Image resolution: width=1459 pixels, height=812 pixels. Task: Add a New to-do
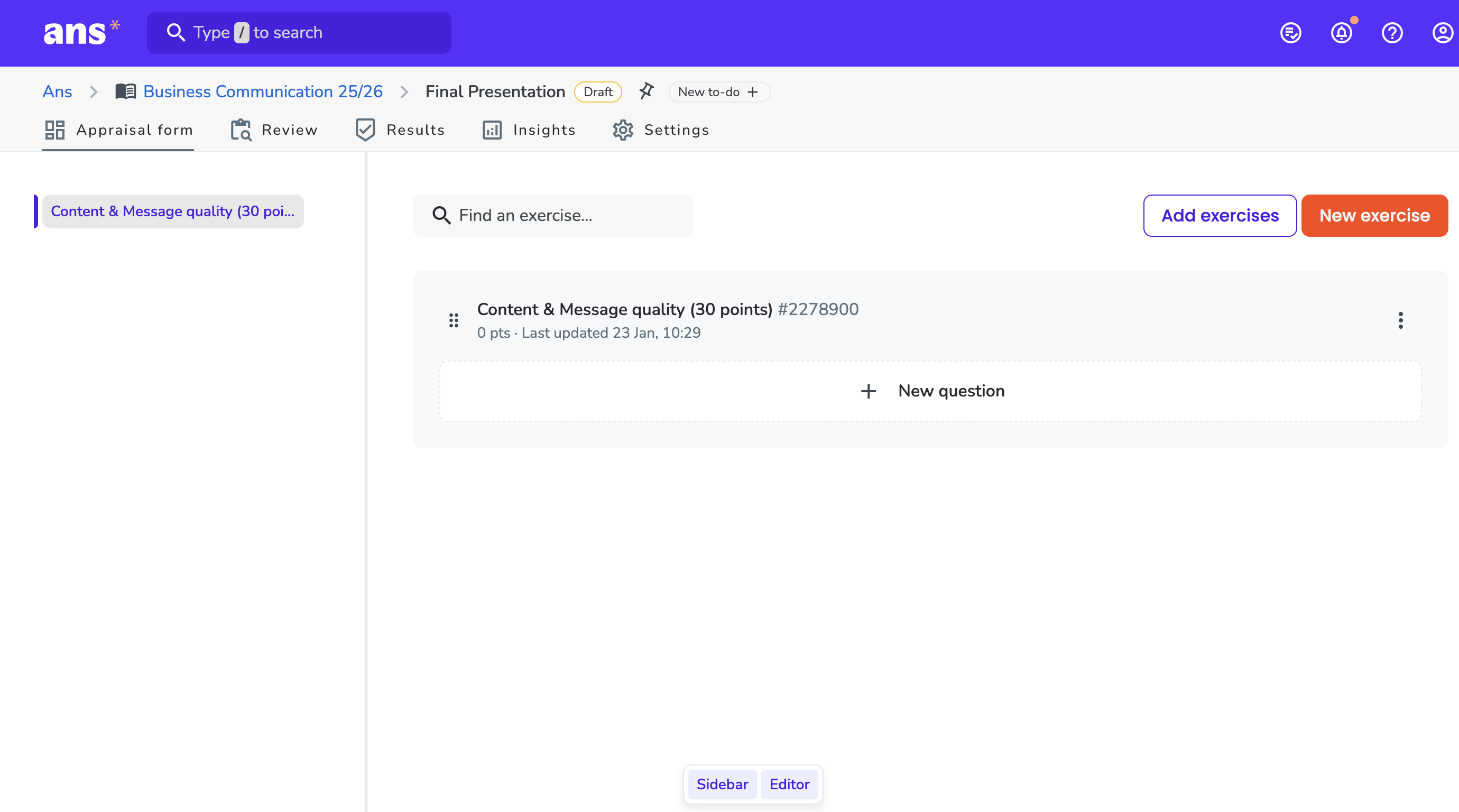click(718, 92)
